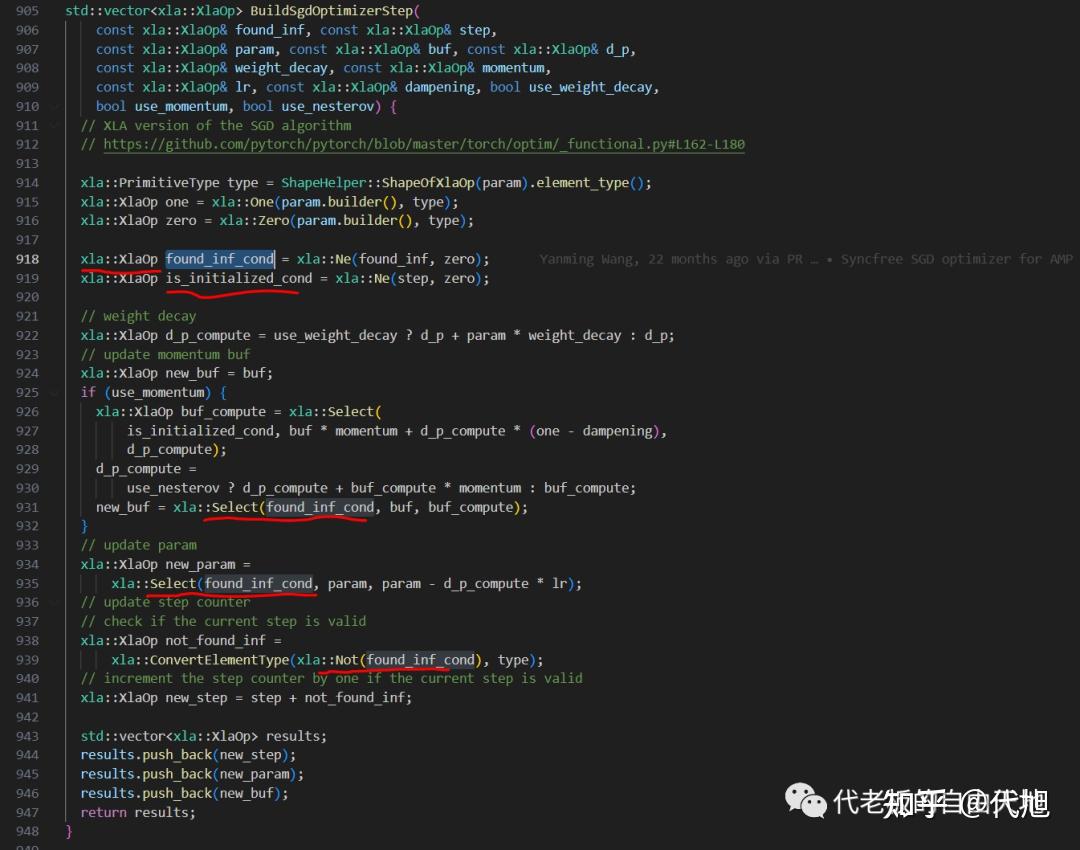Click the use_weight_decay parameter on line 909
This screenshot has width=1080, height=850.
point(591,86)
